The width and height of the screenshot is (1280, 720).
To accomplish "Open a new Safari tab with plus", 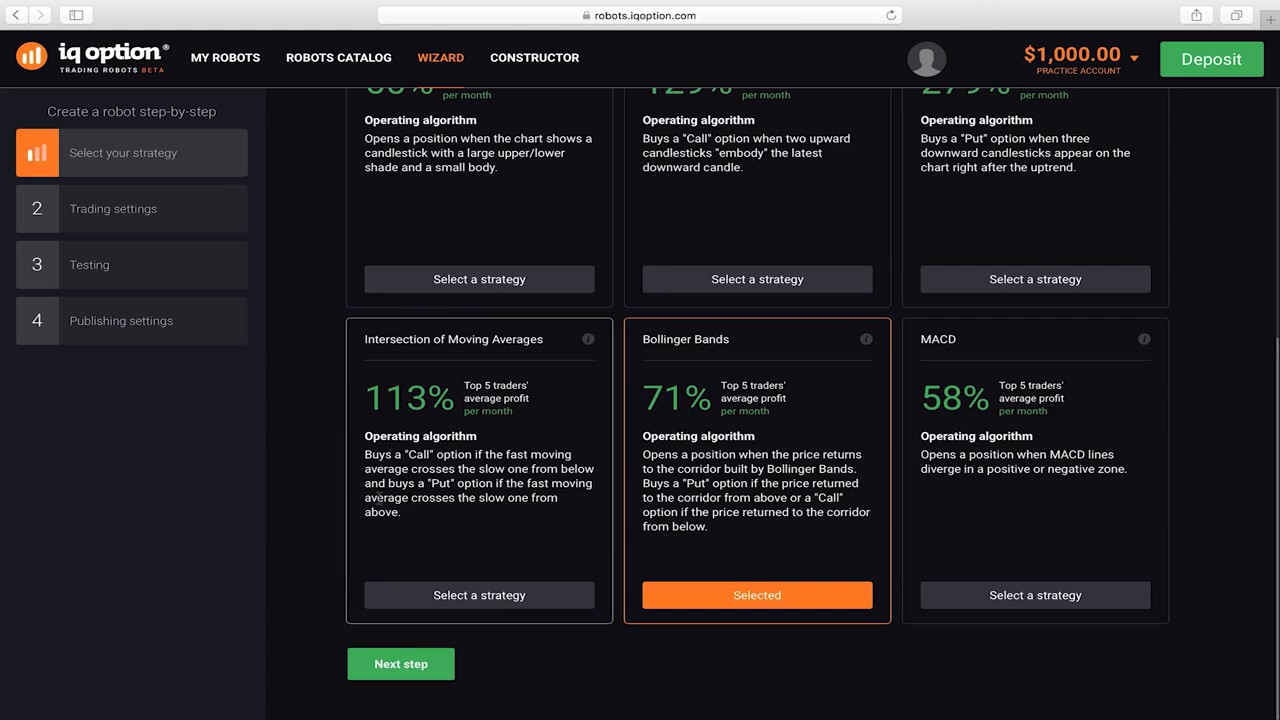I will click(1271, 19).
